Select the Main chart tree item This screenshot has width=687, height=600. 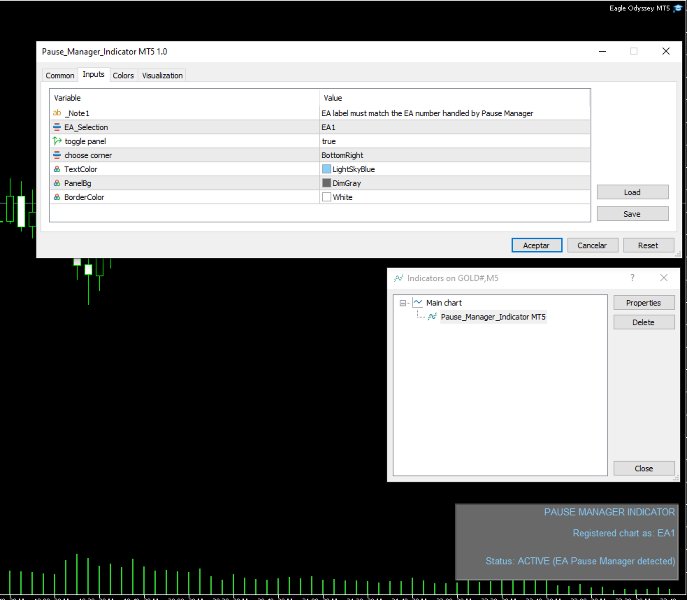tap(444, 303)
